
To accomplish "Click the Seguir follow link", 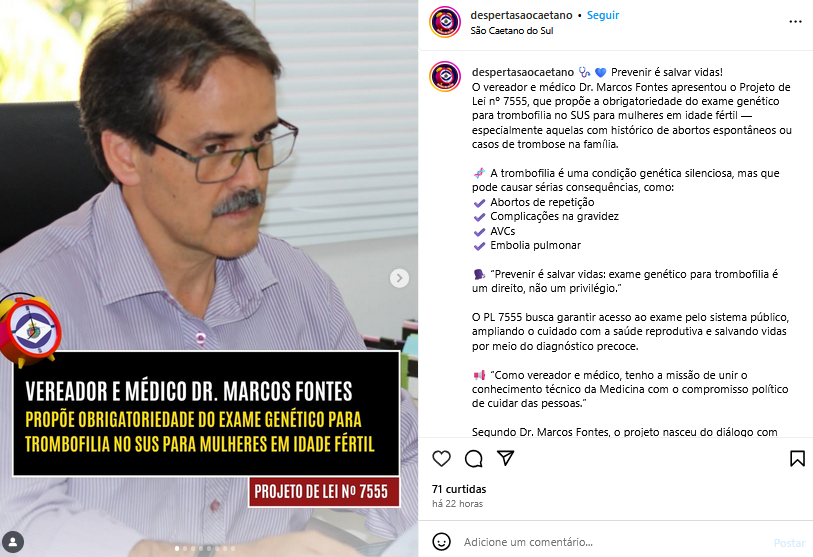I will (x=602, y=16).
